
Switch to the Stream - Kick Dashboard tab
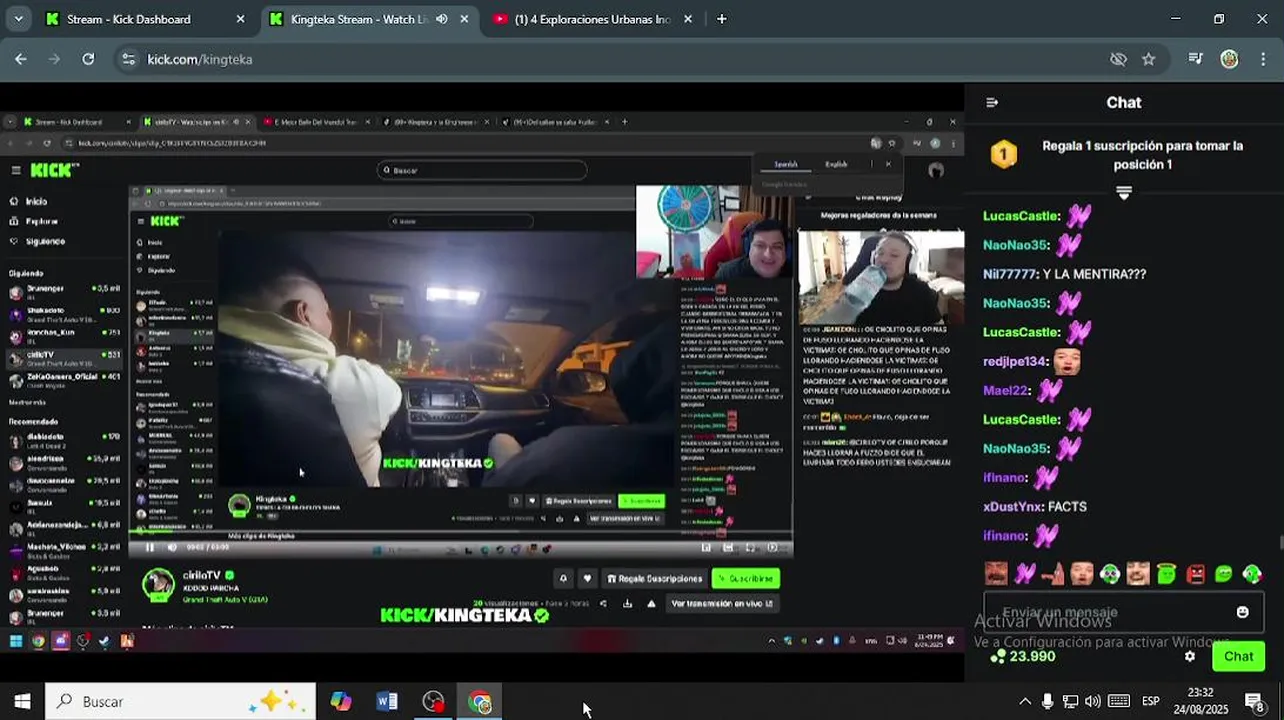140,19
